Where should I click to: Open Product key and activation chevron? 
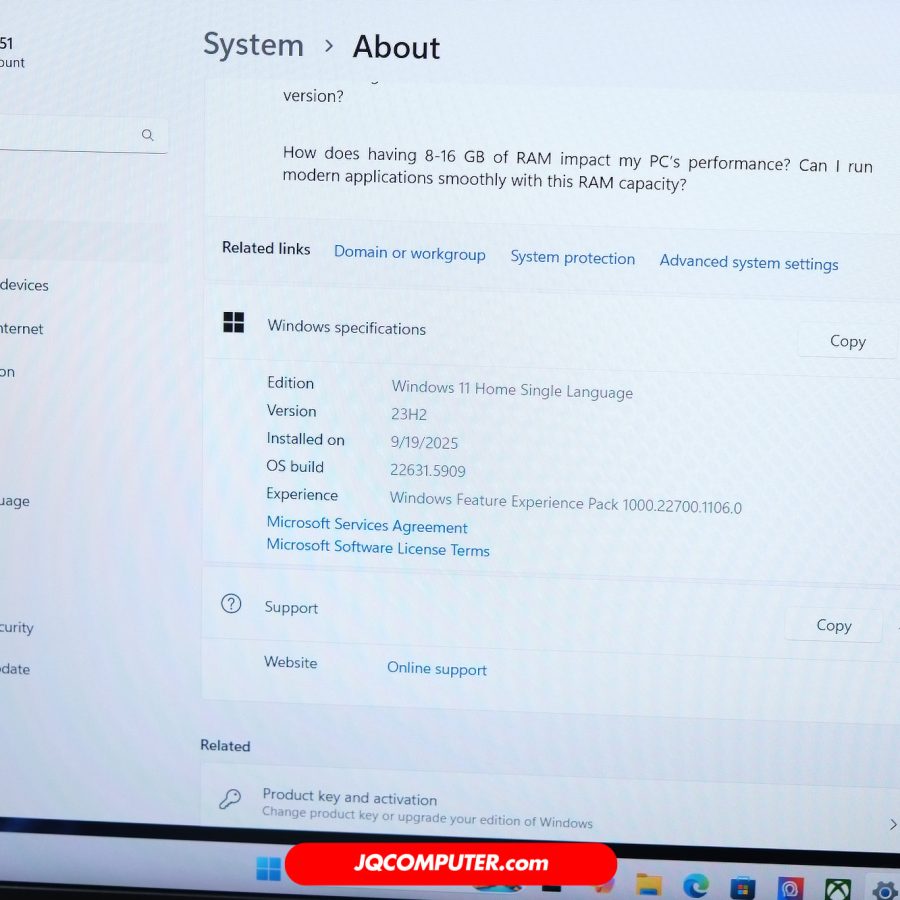(x=893, y=825)
